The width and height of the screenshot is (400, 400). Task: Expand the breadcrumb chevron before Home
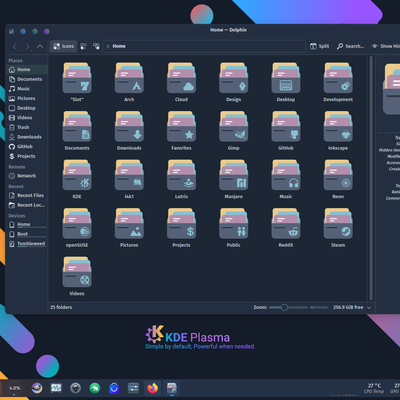coord(108,46)
